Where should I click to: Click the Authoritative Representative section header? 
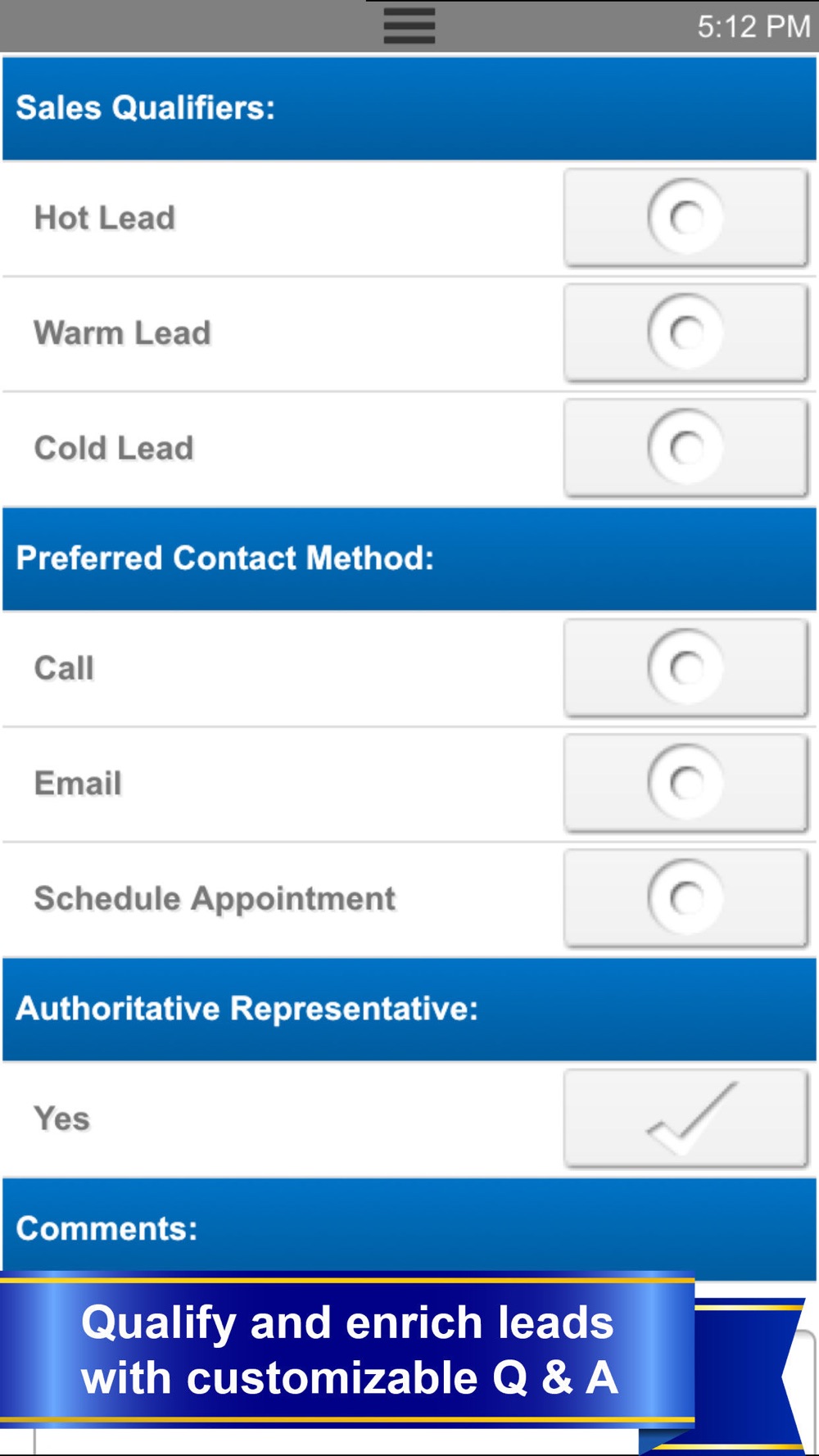pos(247,1009)
